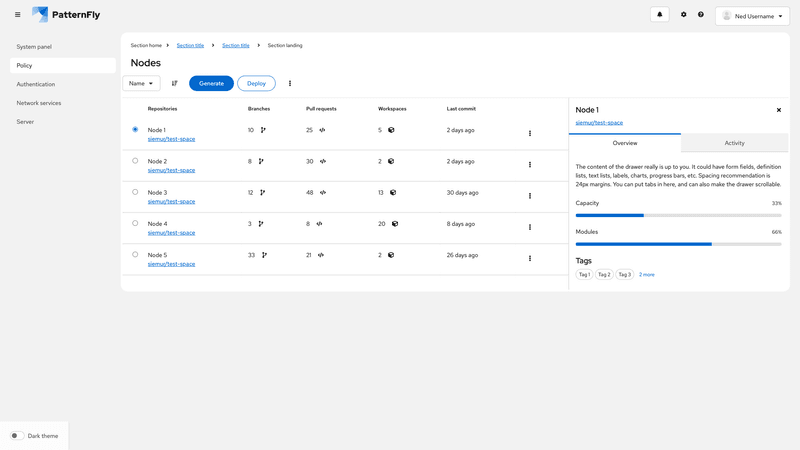Open Node 5 row actions kebab
Image resolution: width=800 pixels, height=450 pixels.
[530, 258]
